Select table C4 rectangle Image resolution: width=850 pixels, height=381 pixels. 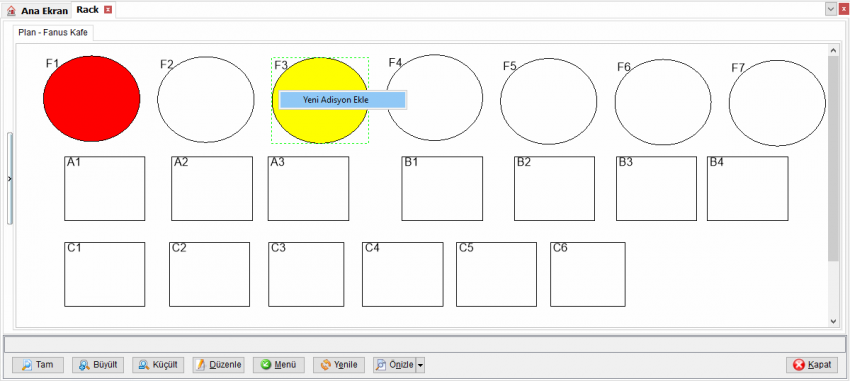point(402,274)
